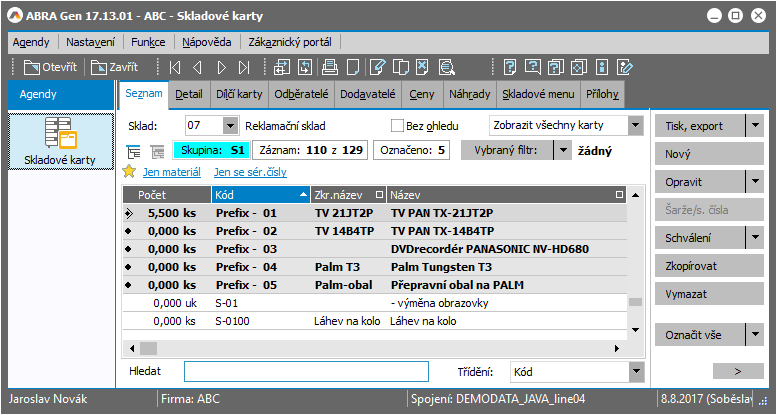This screenshot has height=415, width=777.
Task: Jump to the first record arrow
Action: [176, 68]
